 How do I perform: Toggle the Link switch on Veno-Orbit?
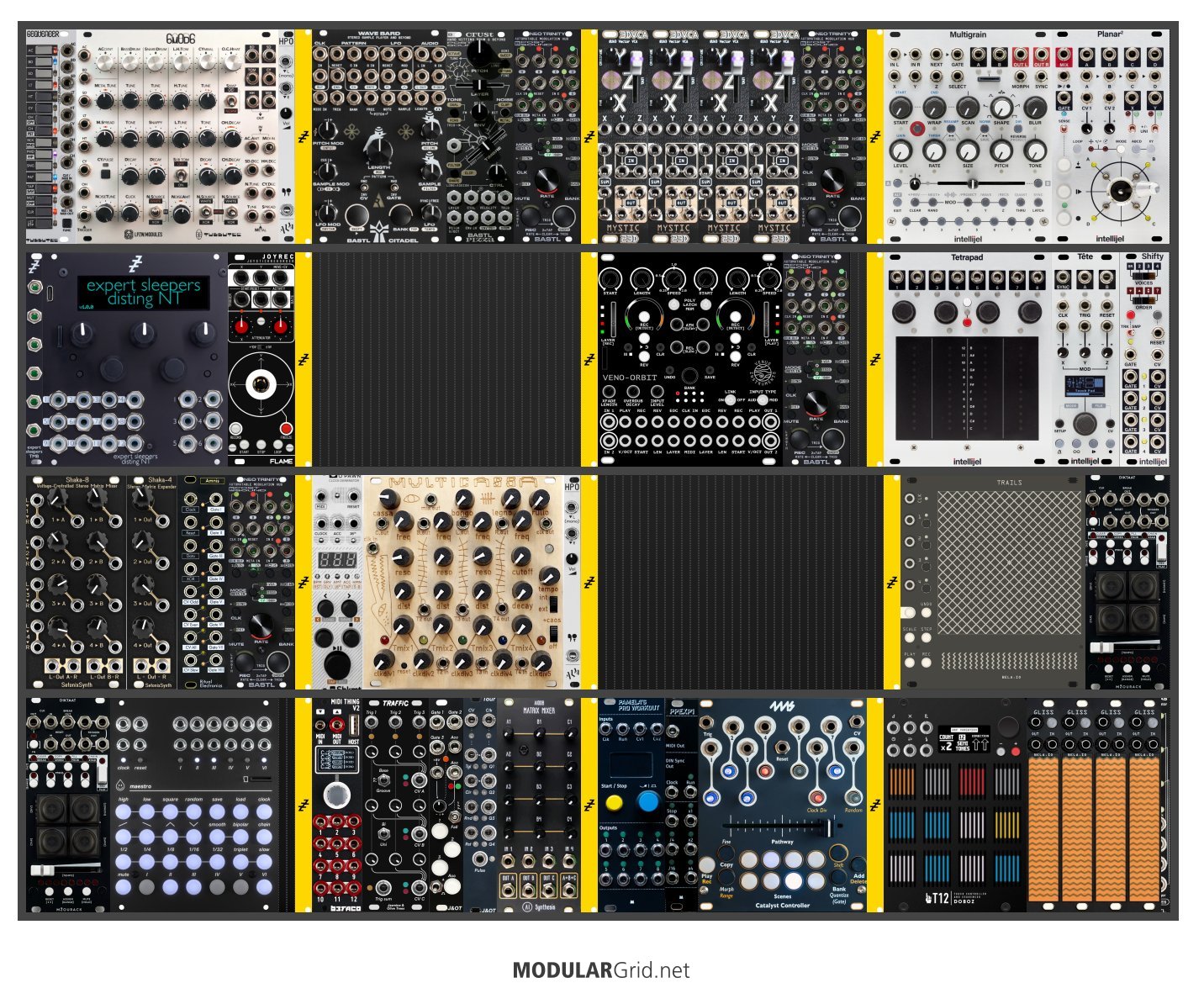(x=731, y=400)
